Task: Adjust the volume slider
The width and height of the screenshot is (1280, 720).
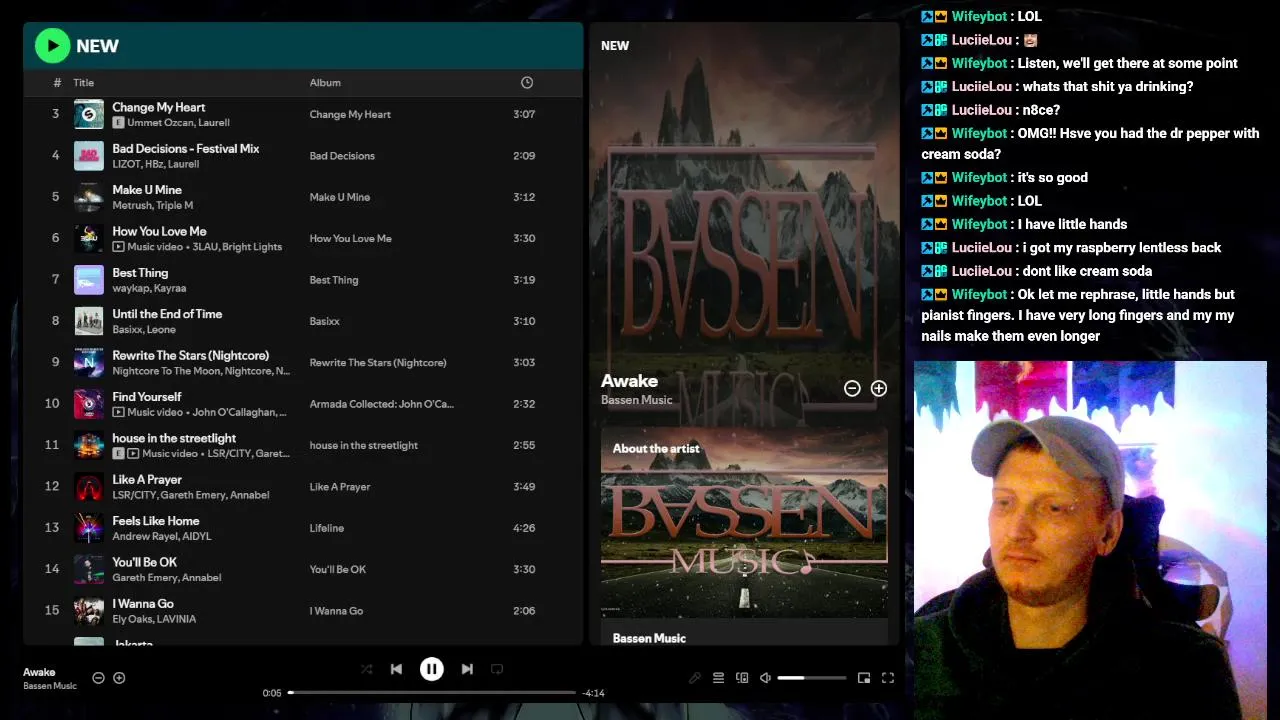Action: point(812,678)
